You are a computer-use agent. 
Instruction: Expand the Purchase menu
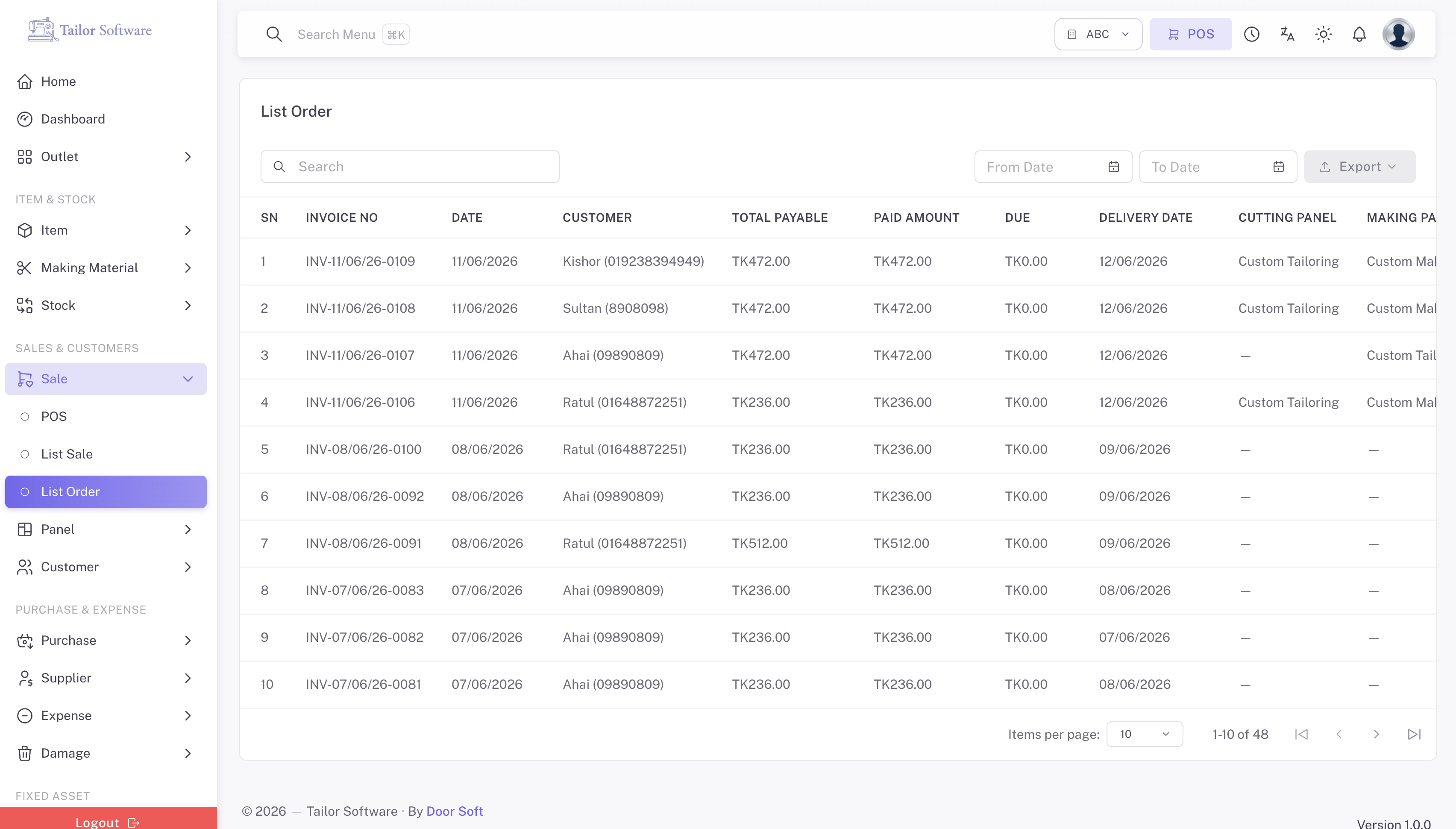click(106, 640)
